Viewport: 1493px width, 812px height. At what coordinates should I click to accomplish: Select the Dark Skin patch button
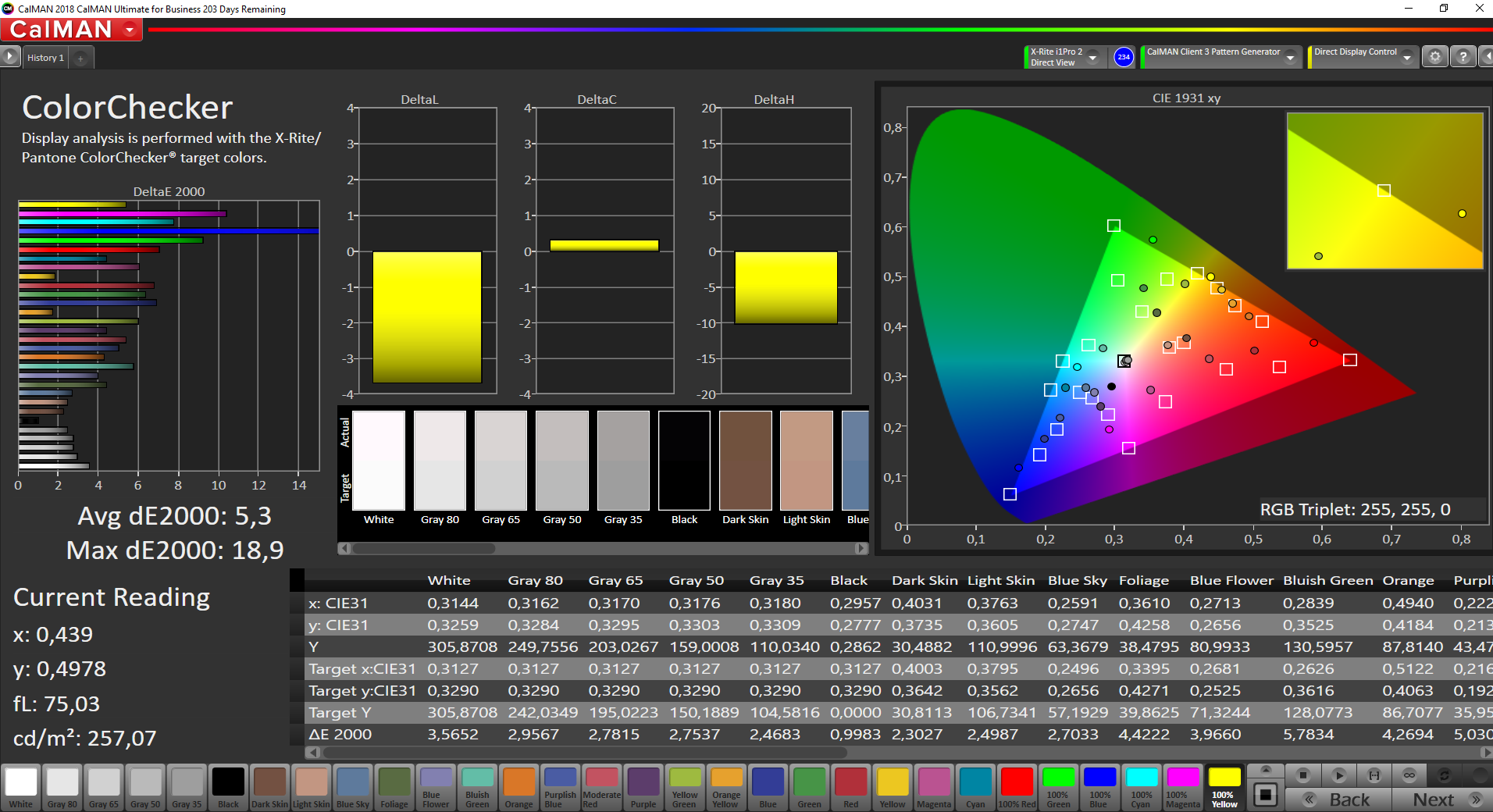pos(269,788)
